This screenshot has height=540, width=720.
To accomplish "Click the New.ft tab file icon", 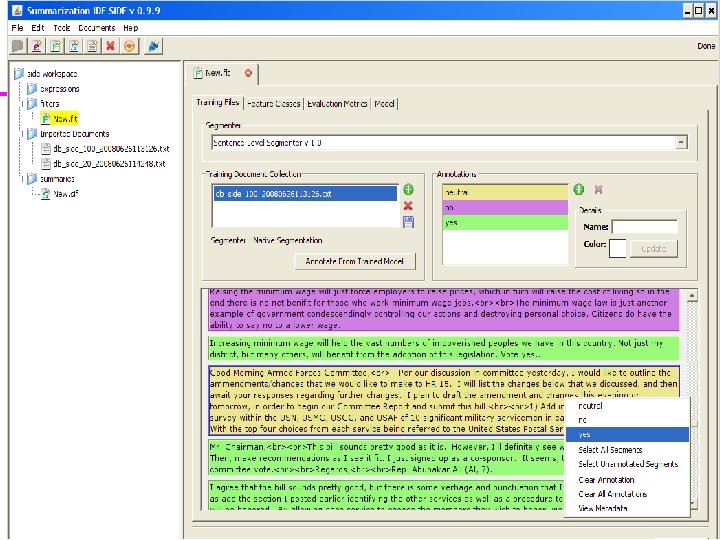I will 198,73.
